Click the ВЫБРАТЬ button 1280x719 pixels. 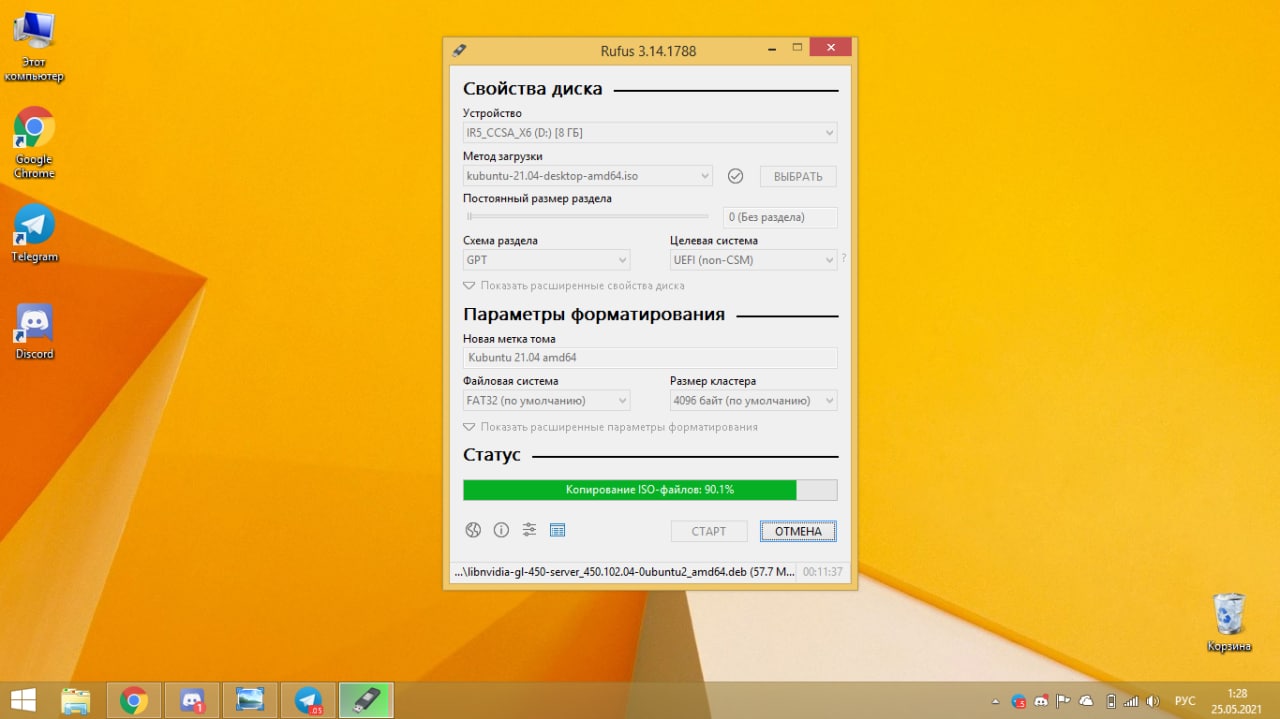tap(798, 176)
